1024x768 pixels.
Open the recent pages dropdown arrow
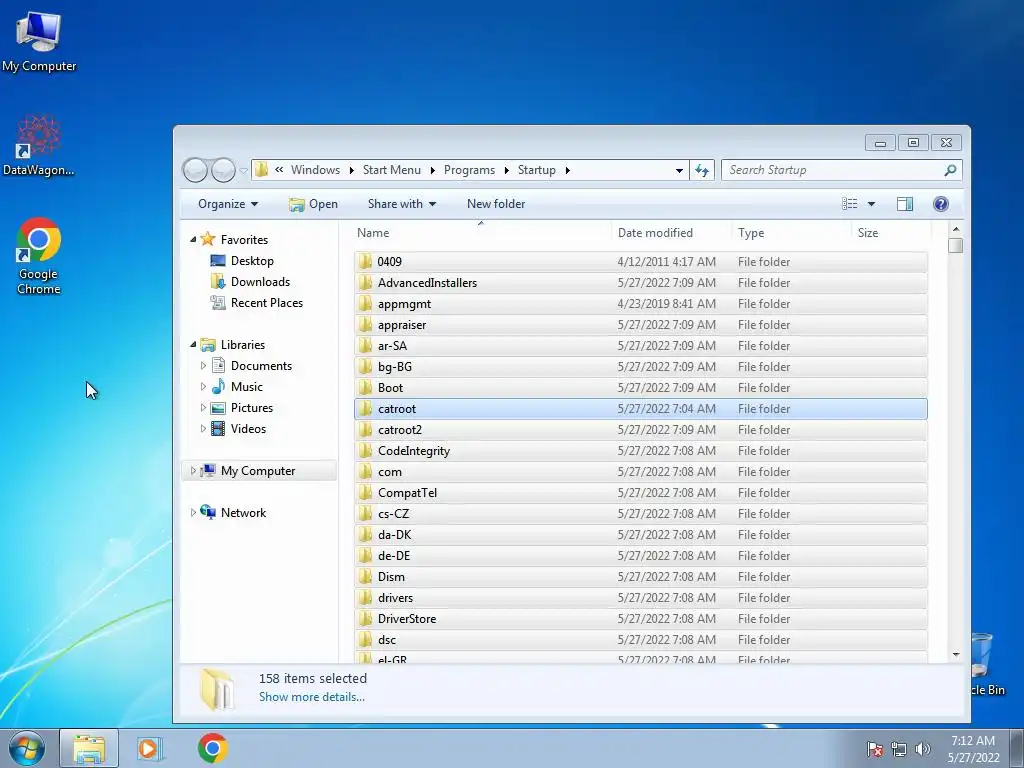tap(243, 171)
